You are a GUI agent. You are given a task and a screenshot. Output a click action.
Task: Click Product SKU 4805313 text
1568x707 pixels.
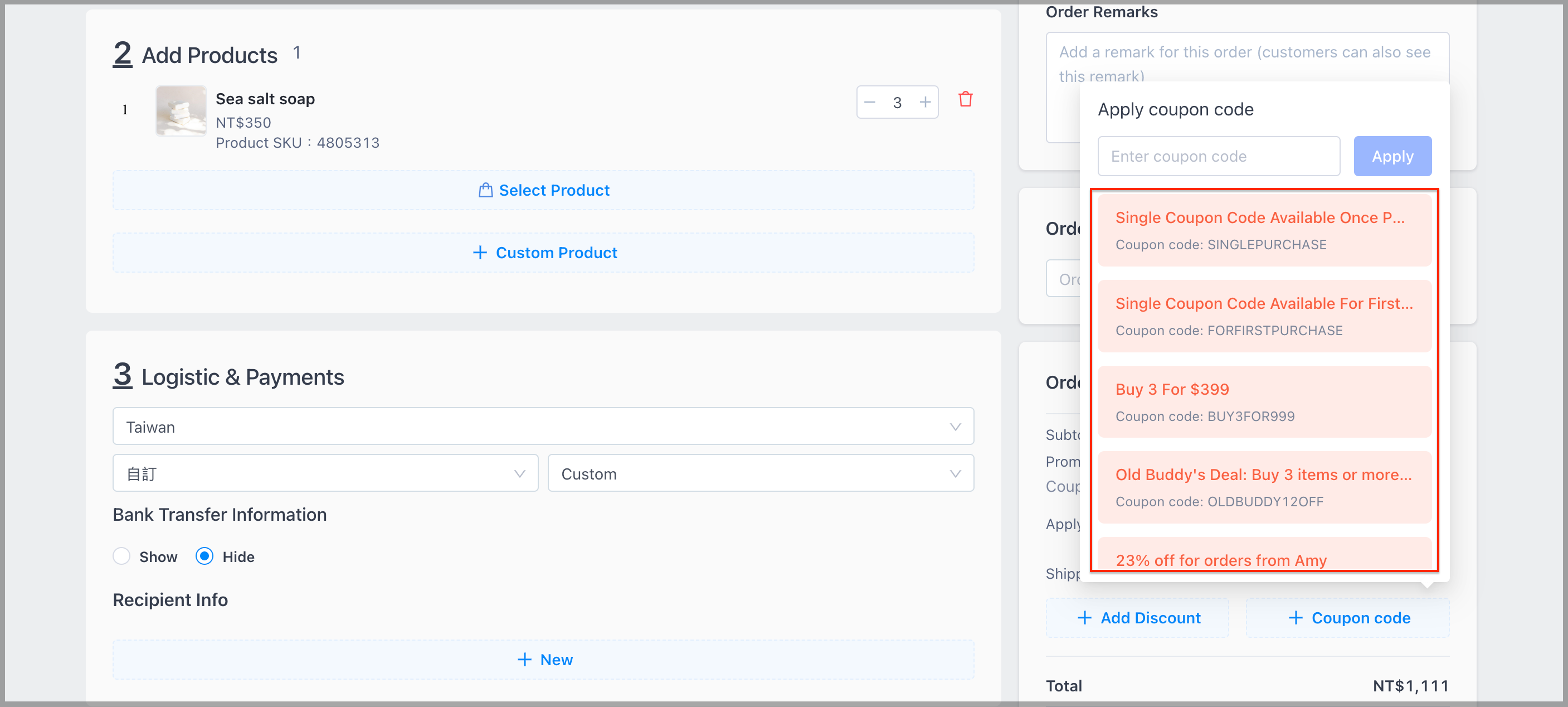click(x=297, y=143)
